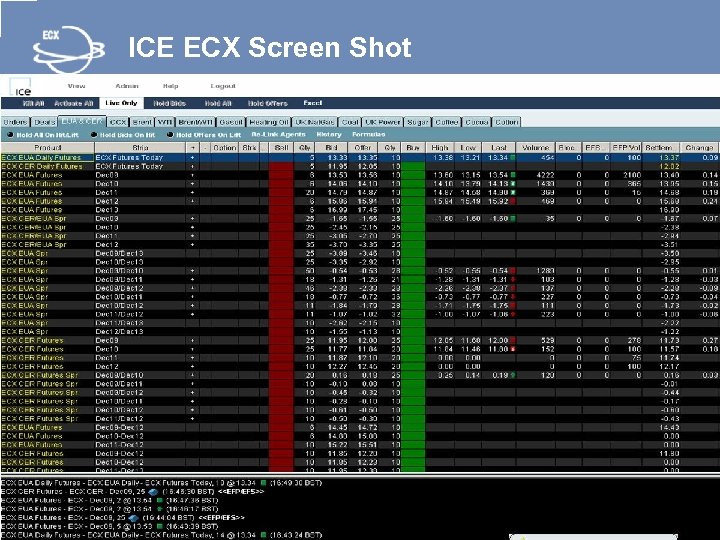Click the red indicator beside Last 12.00
This screenshot has width=720, height=540.
pyautogui.click(x=512, y=340)
